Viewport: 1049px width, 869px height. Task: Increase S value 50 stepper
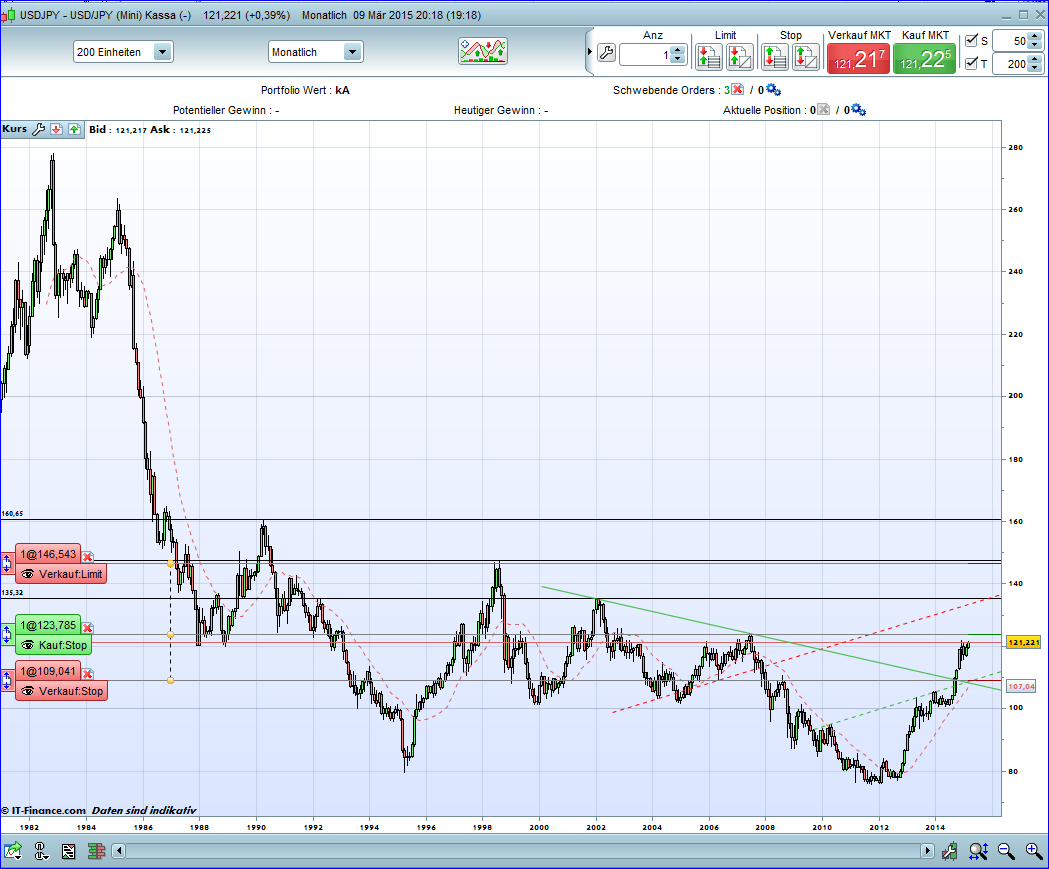pos(1035,36)
